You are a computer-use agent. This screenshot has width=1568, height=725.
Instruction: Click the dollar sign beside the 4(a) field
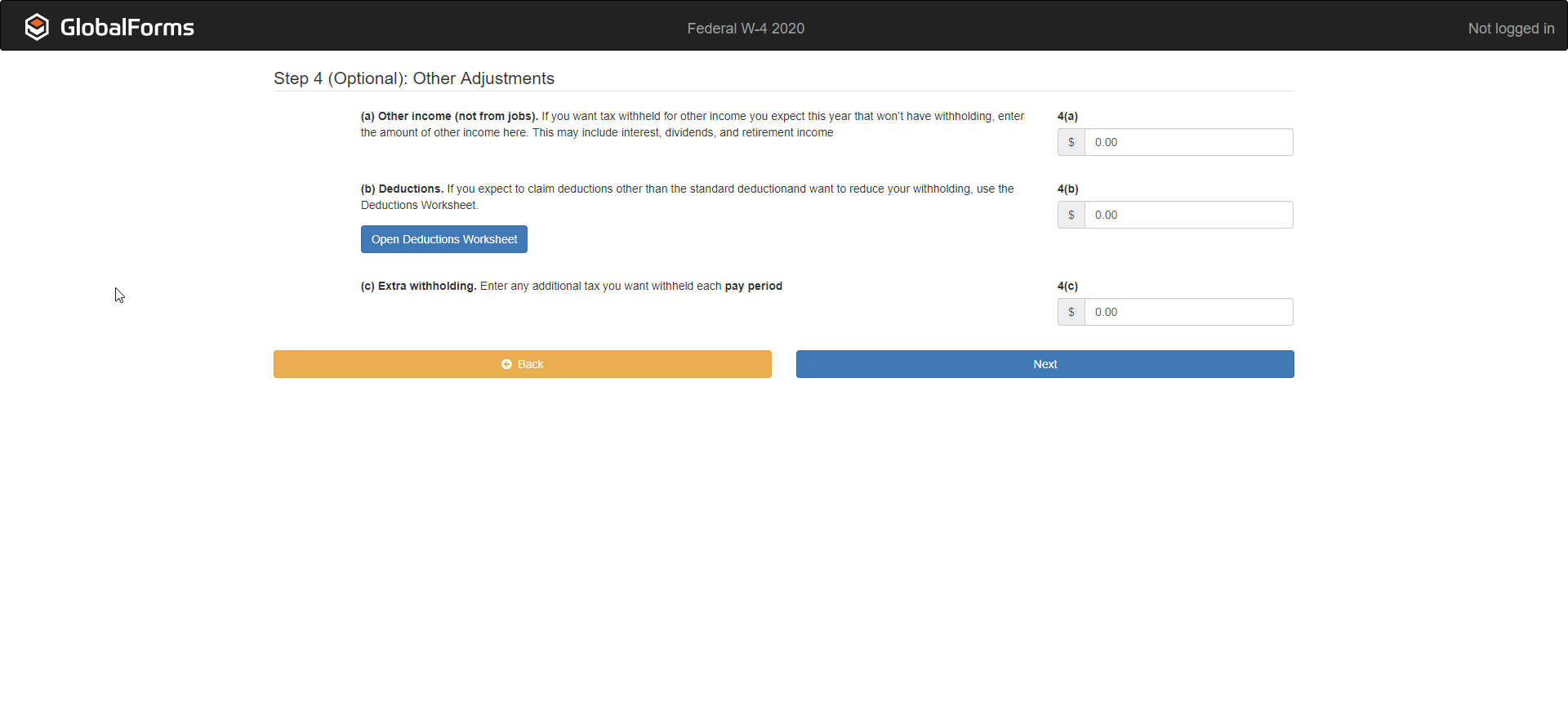(x=1071, y=142)
